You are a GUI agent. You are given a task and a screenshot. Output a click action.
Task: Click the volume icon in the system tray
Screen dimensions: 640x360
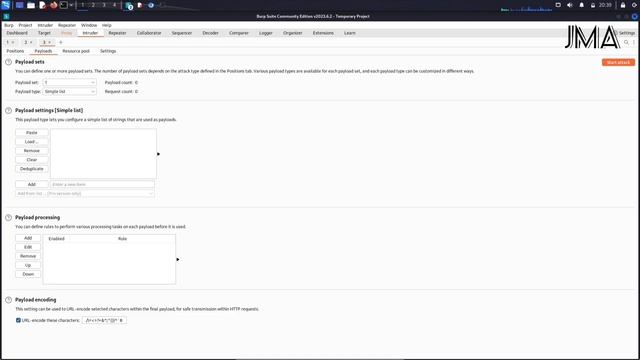(x=570, y=5)
